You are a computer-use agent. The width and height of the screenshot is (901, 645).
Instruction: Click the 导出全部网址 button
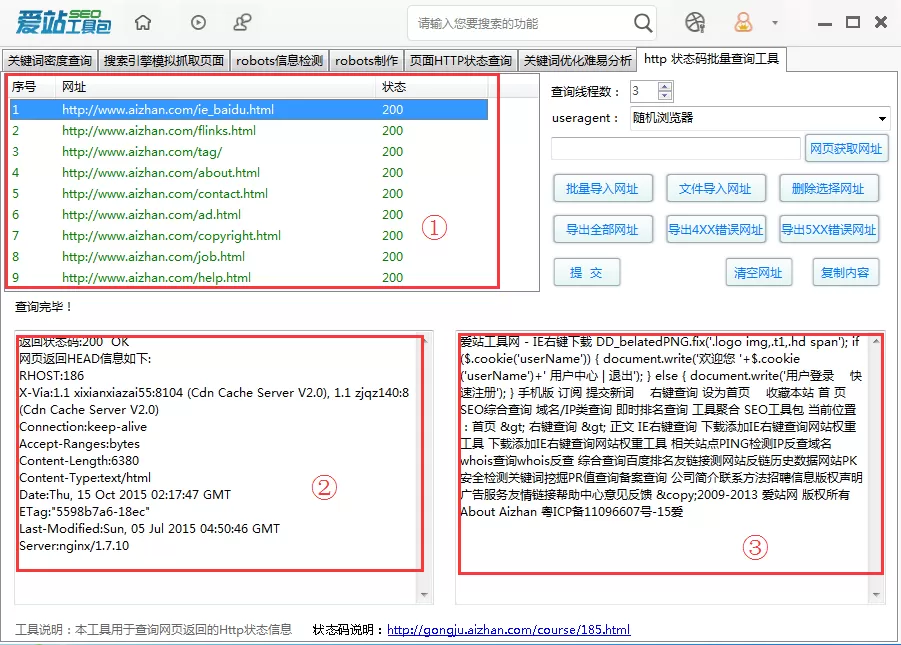[x=603, y=229]
